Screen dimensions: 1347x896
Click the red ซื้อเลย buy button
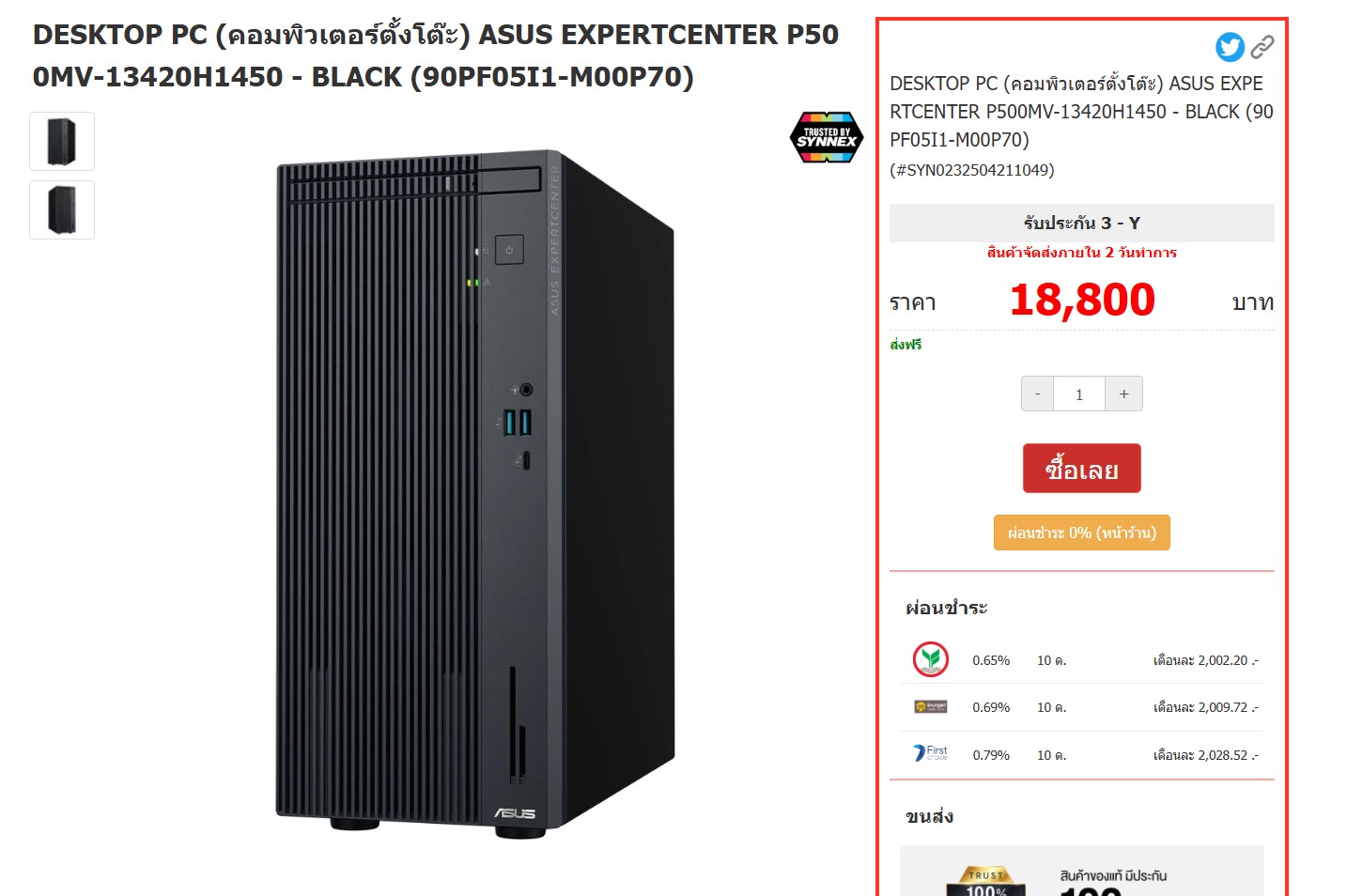pos(1082,469)
